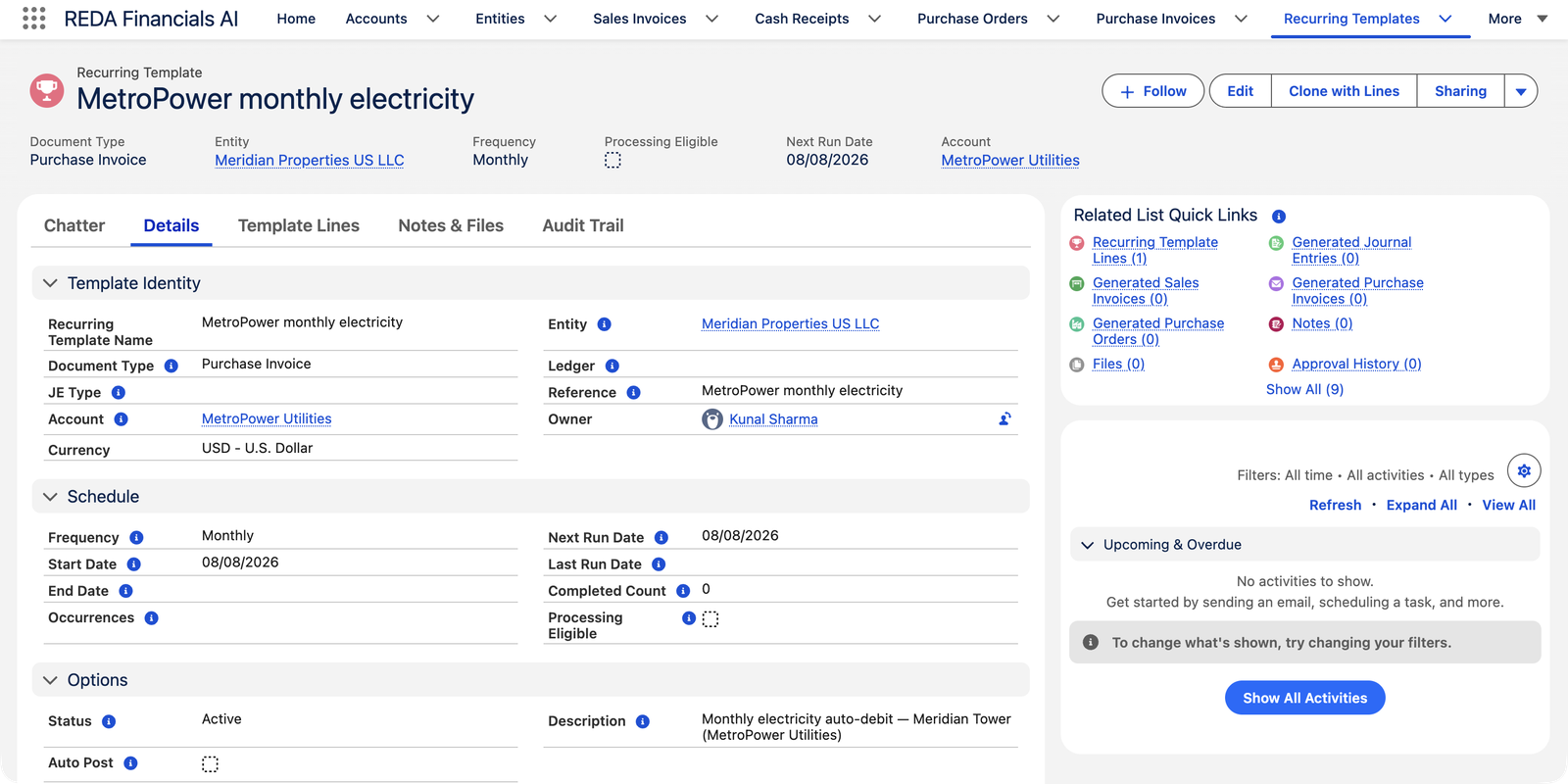
Task: Open the More navigation menu
Action: (x=1517, y=19)
